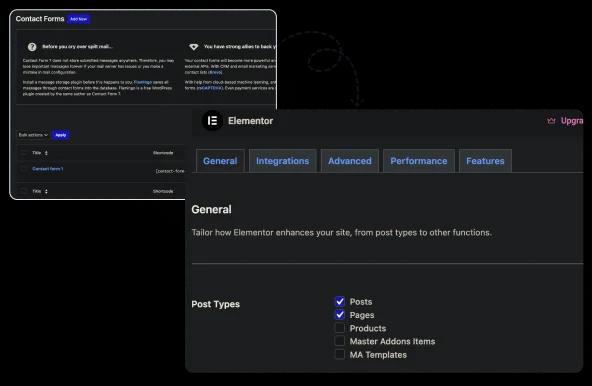Follow the Flamingo plugin link
The width and height of the screenshot is (592, 386).
(143, 82)
